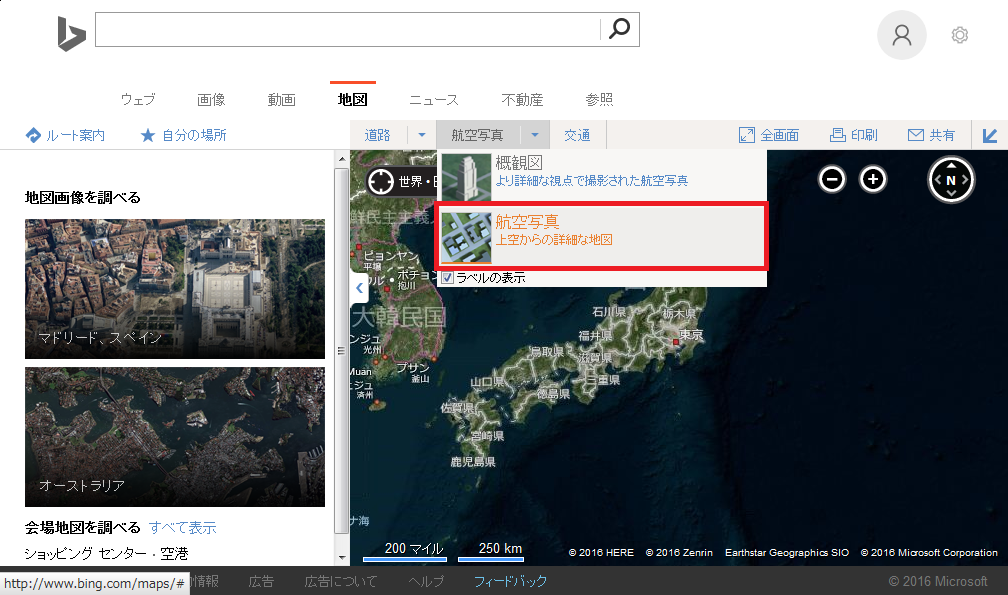1008x595 pixels.
Task: Click the 広告 footer link
Action: tap(261, 582)
